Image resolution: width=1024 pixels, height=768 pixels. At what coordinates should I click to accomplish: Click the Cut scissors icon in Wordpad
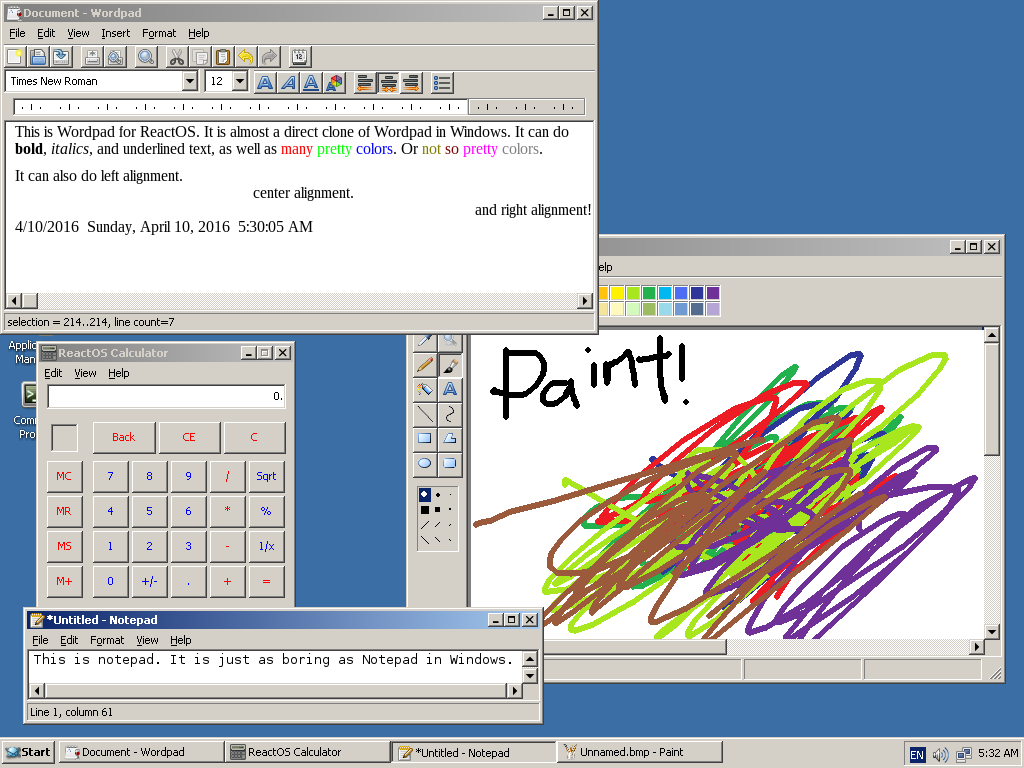coord(176,57)
